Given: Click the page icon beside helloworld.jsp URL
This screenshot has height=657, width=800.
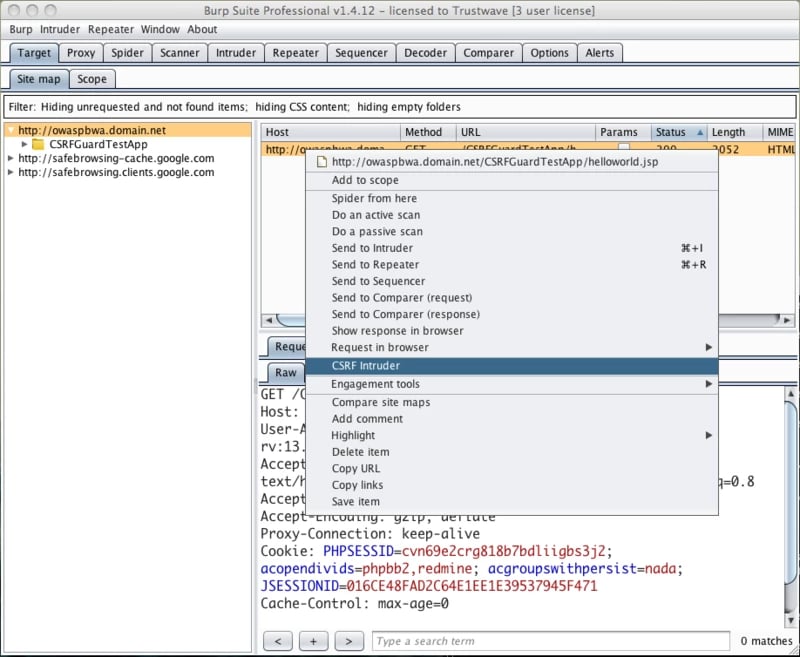Looking at the screenshot, I should pos(321,161).
